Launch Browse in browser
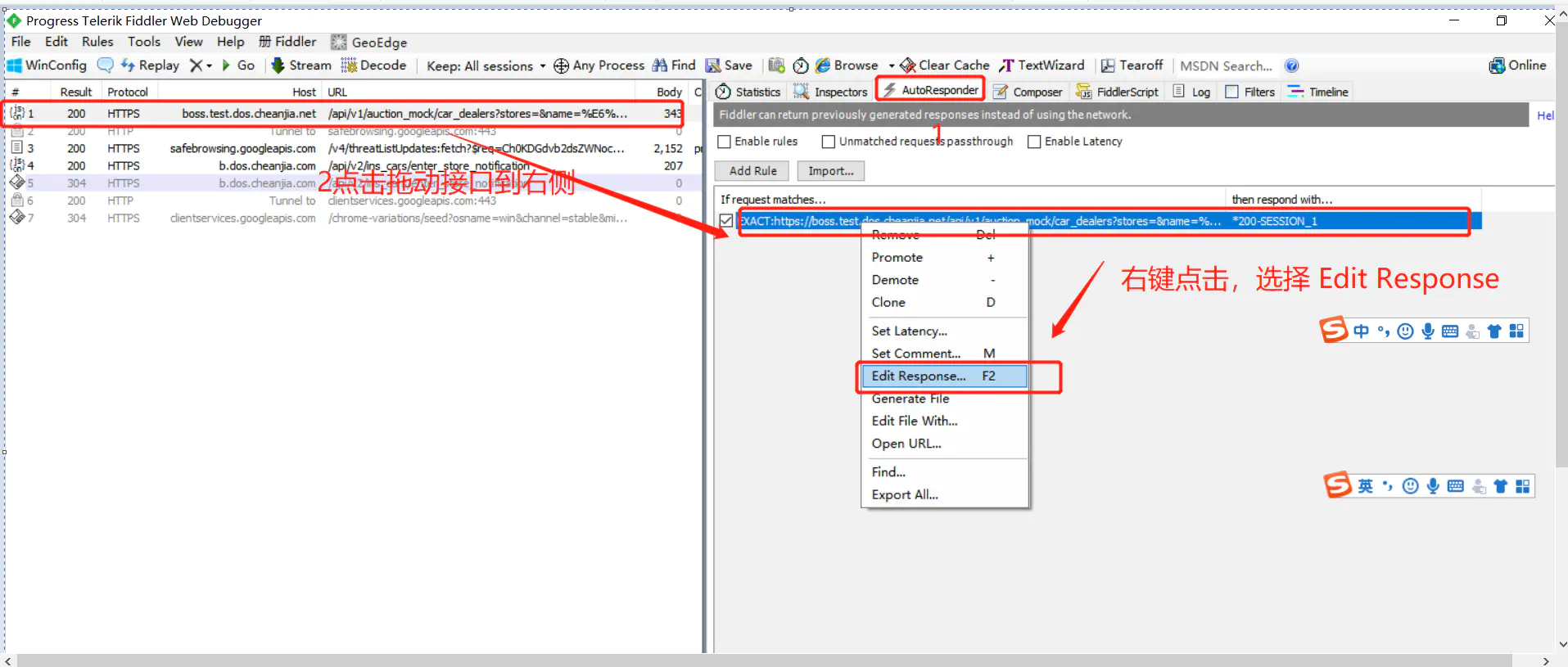The width and height of the screenshot is (1568, 667). (847, 65)
